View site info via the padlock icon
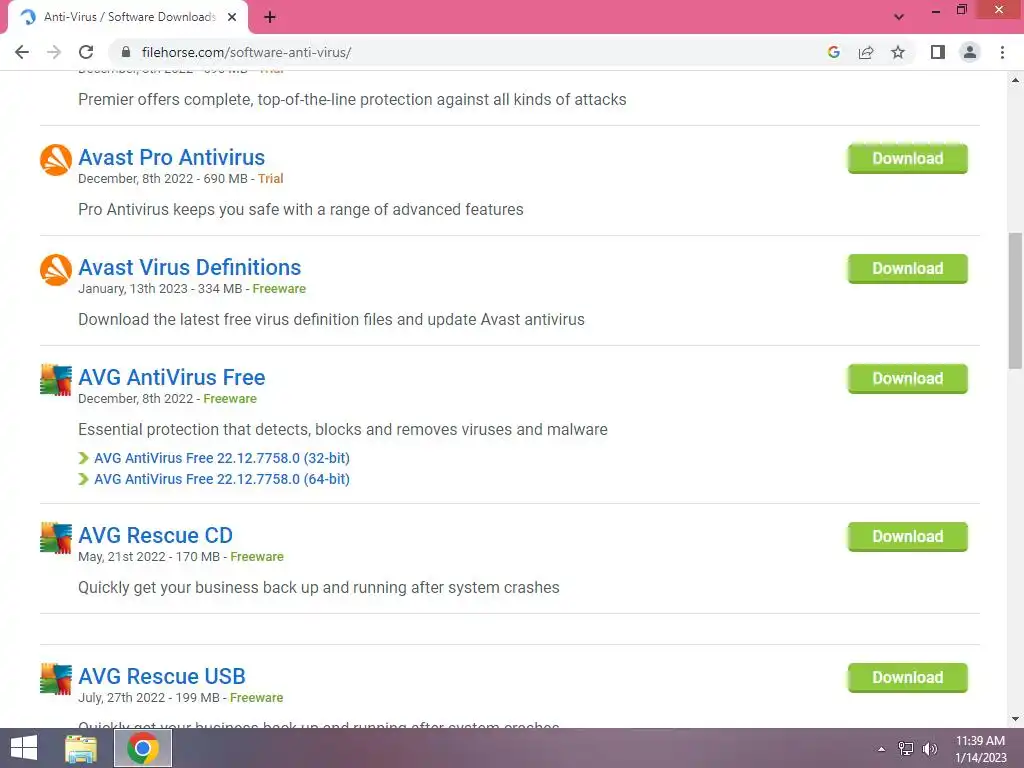 tap(126, 52)
